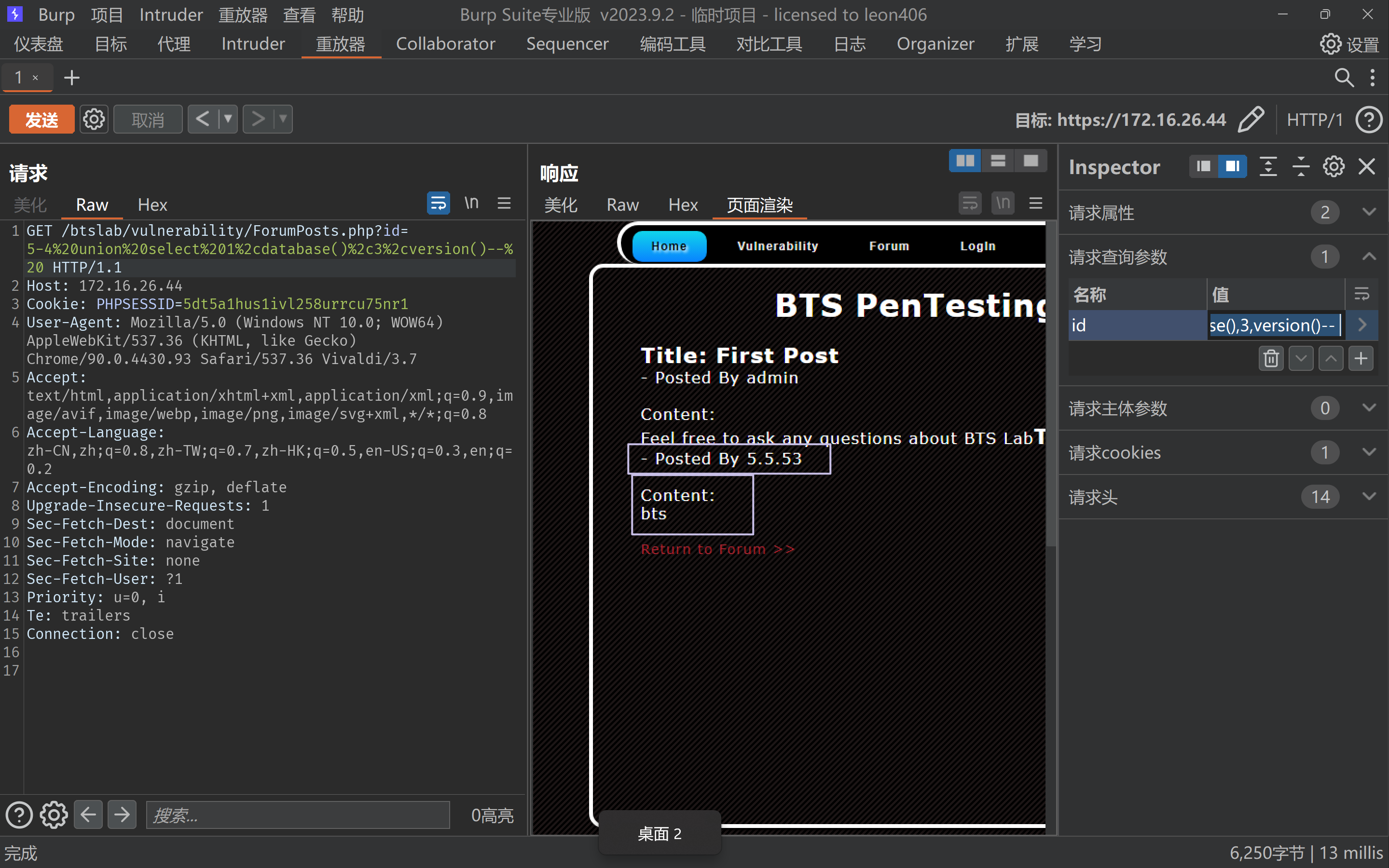Close the Inspector panel
Viewport: 1389px width, 868px height.
(1367, 166)
